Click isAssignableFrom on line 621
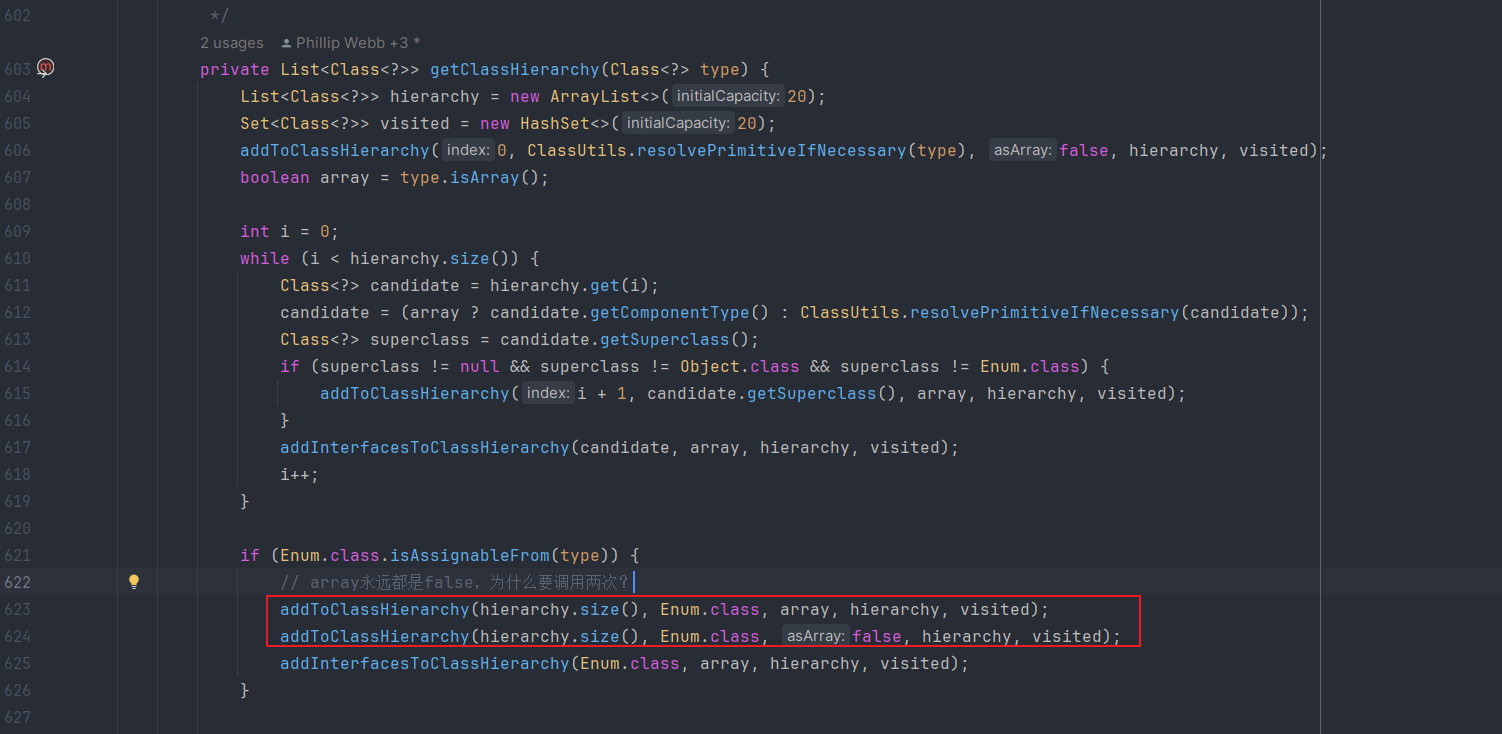 pyautogui.click(x=469, y=555)
